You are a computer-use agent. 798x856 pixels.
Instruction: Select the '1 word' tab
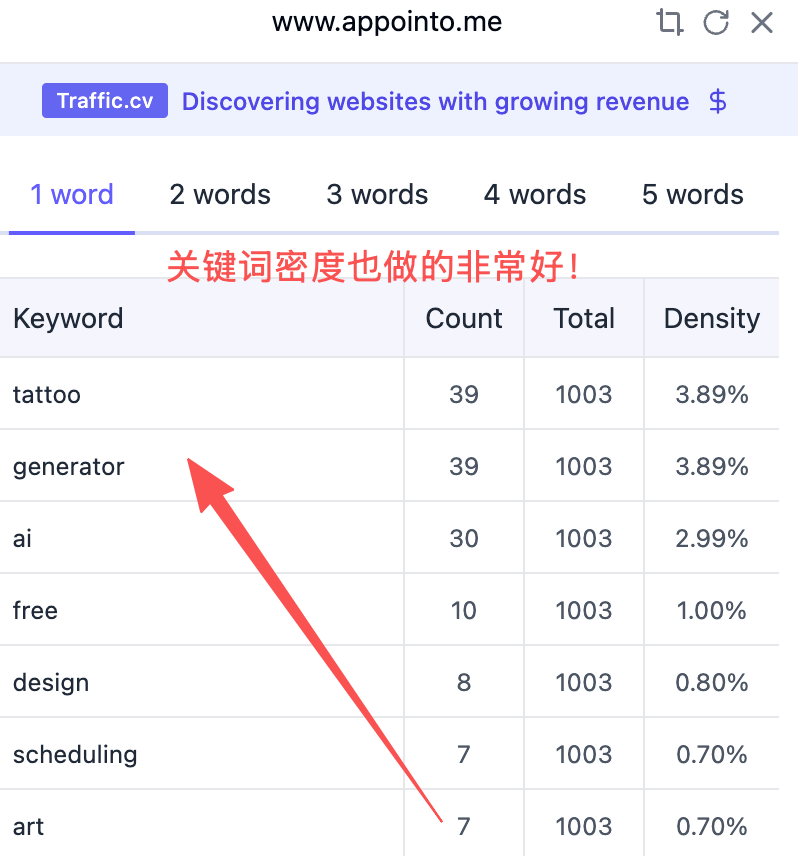pyautogui.click(x=72, y=194)
